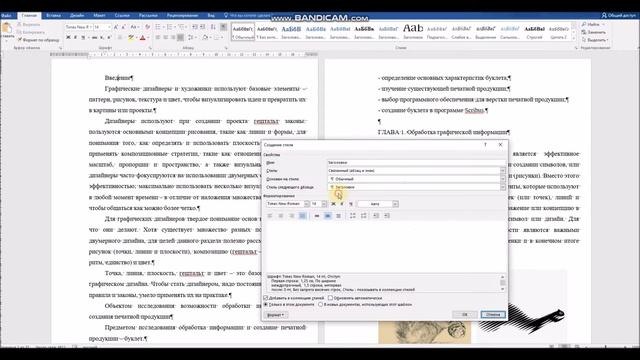
Task: Switch to the View ribbon tab
Action: point(211,16)
